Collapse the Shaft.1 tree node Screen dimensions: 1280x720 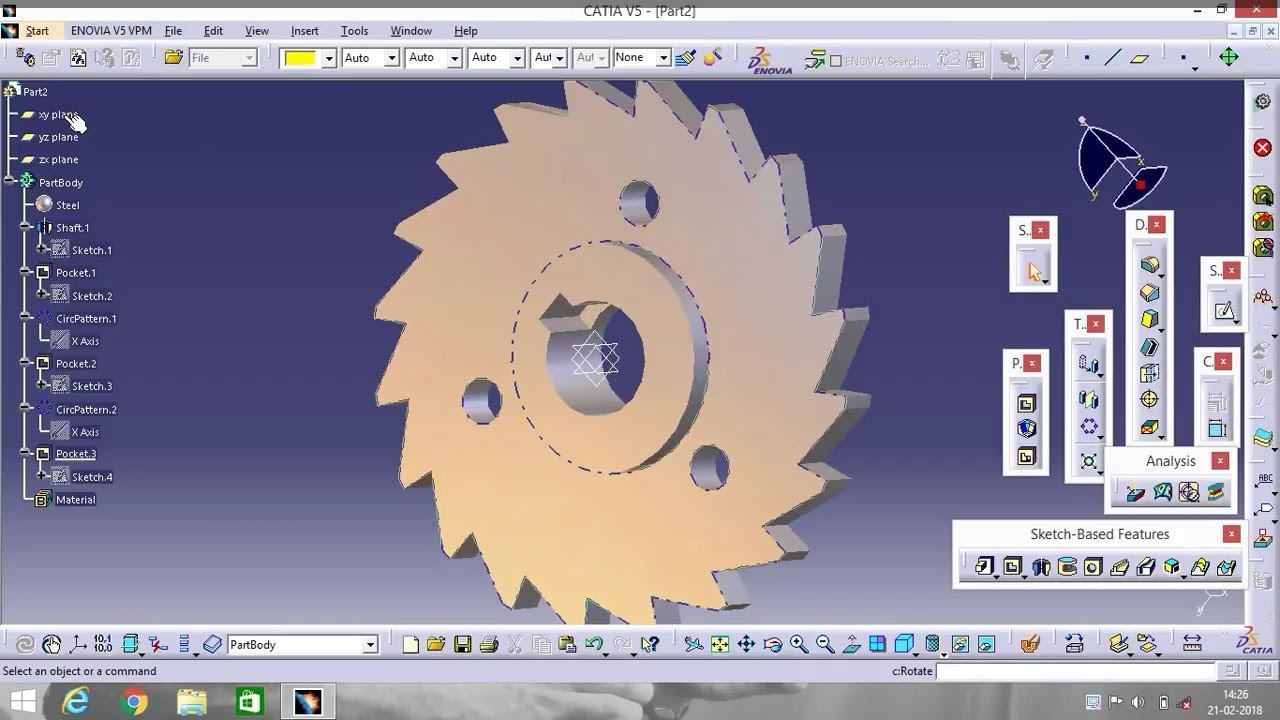coord(25,227)
